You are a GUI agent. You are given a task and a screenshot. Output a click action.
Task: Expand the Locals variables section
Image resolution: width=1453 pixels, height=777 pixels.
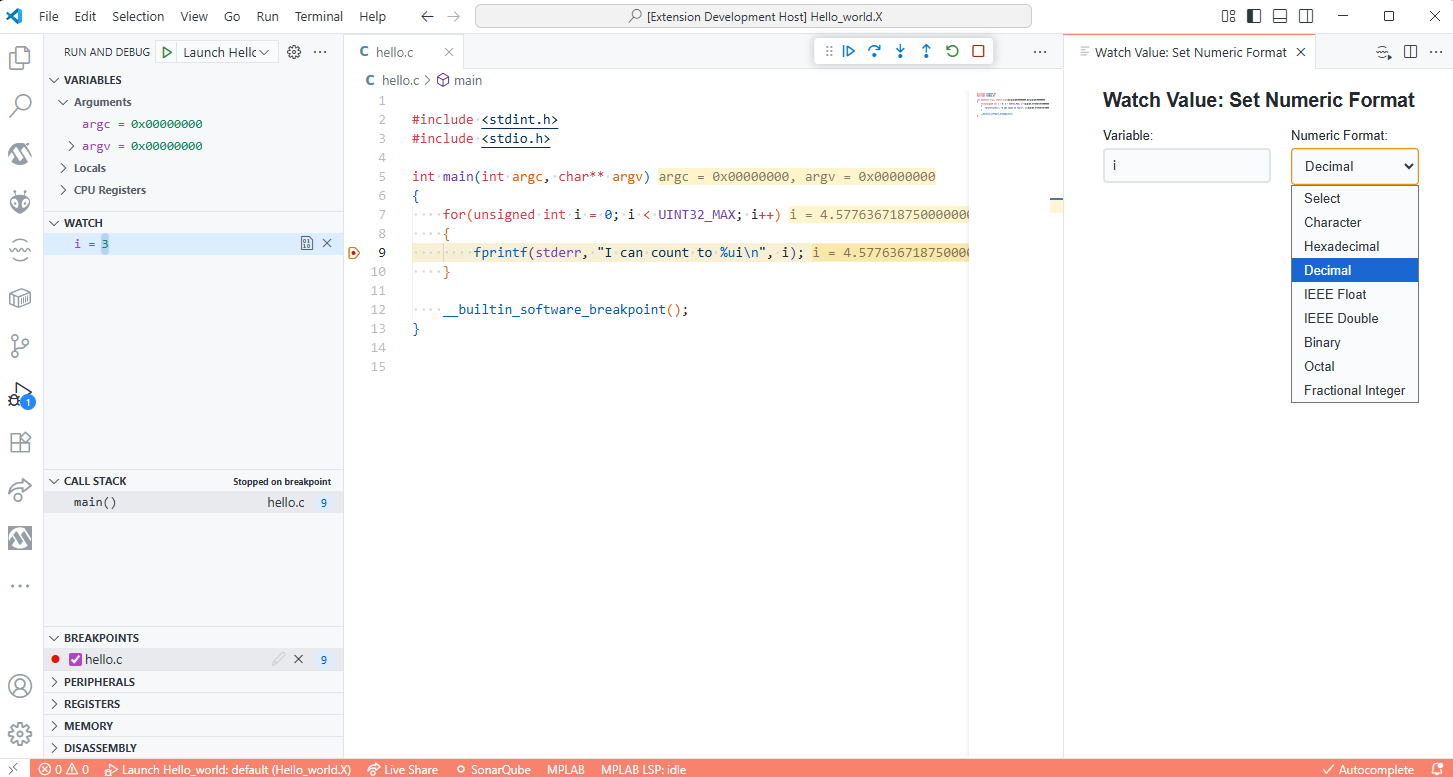click(x=89, y=168)
